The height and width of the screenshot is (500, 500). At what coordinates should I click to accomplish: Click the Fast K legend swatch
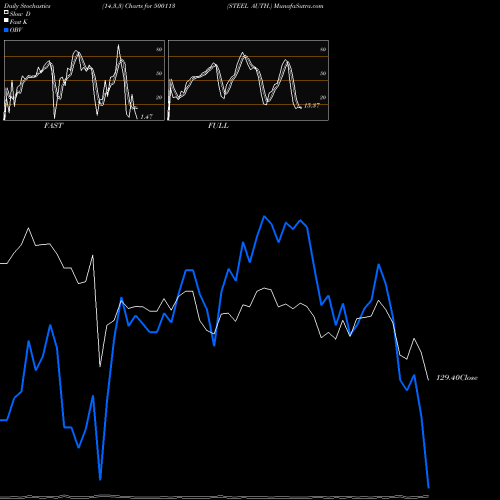(6, 21)
